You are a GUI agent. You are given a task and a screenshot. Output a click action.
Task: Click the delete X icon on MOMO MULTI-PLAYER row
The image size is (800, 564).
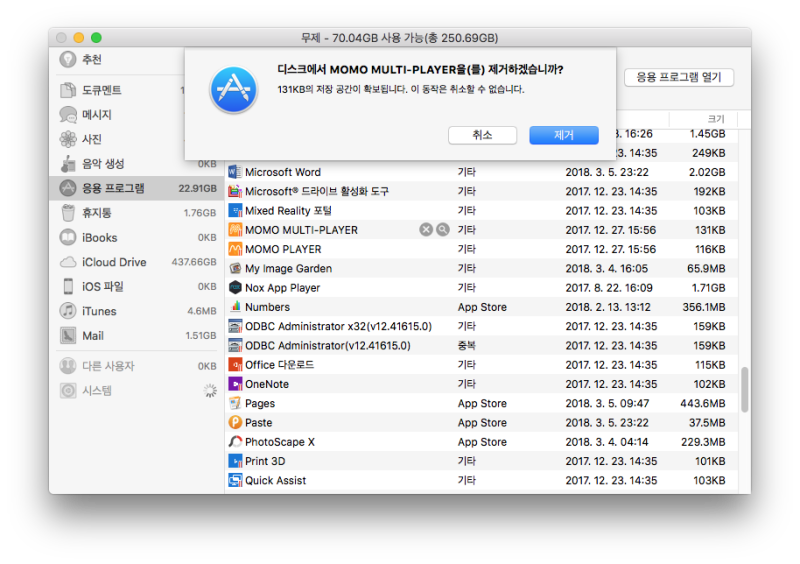pyautogui.click(x=426, y=230)
